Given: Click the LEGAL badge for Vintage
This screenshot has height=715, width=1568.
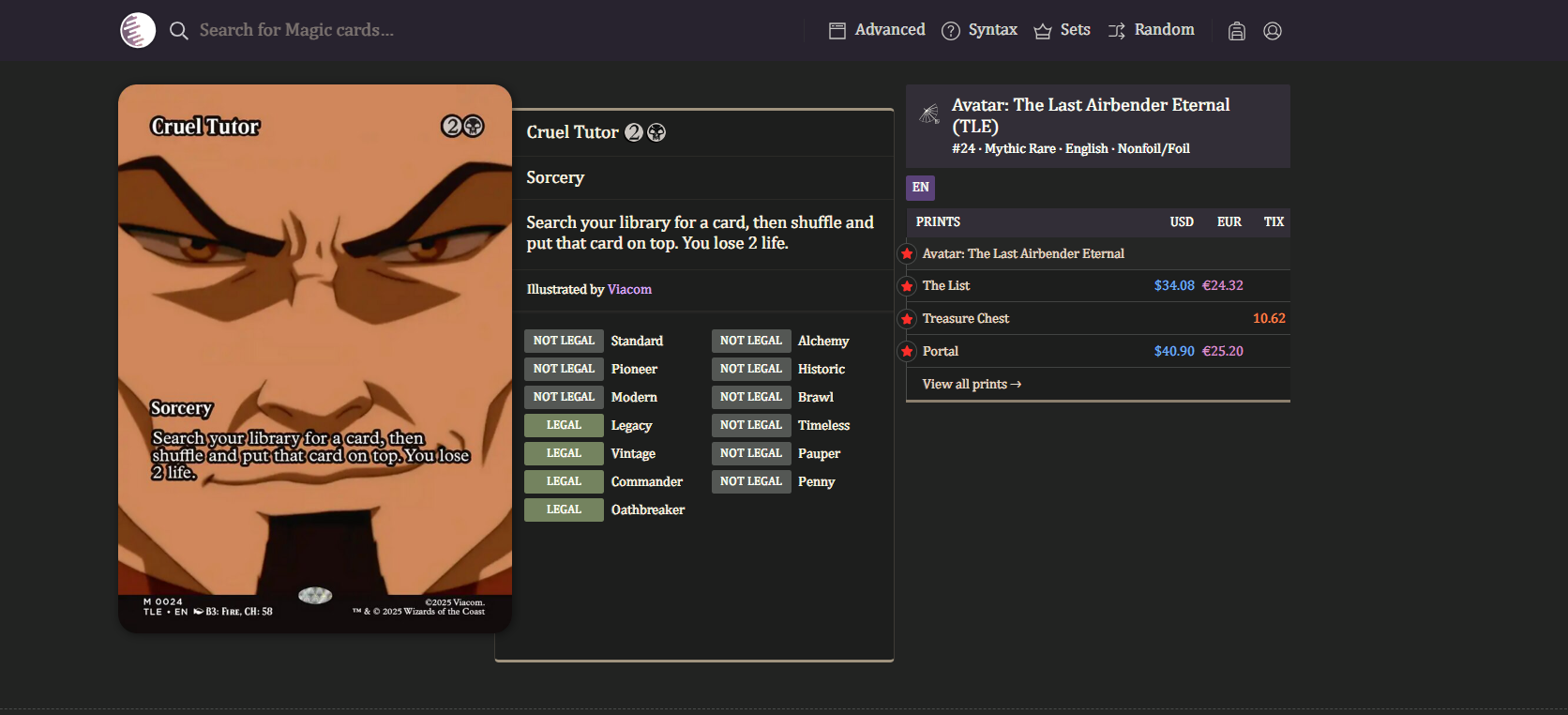Looking at the screenshot, I should [x=564, y=453].
